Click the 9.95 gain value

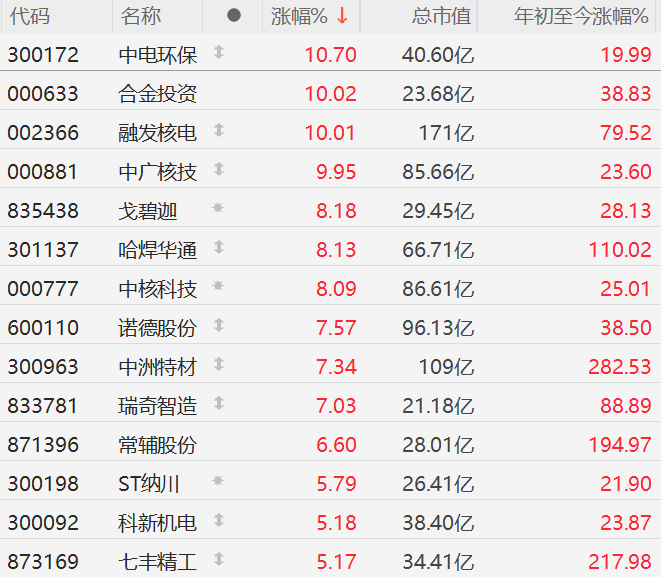[x=336, y=172]
